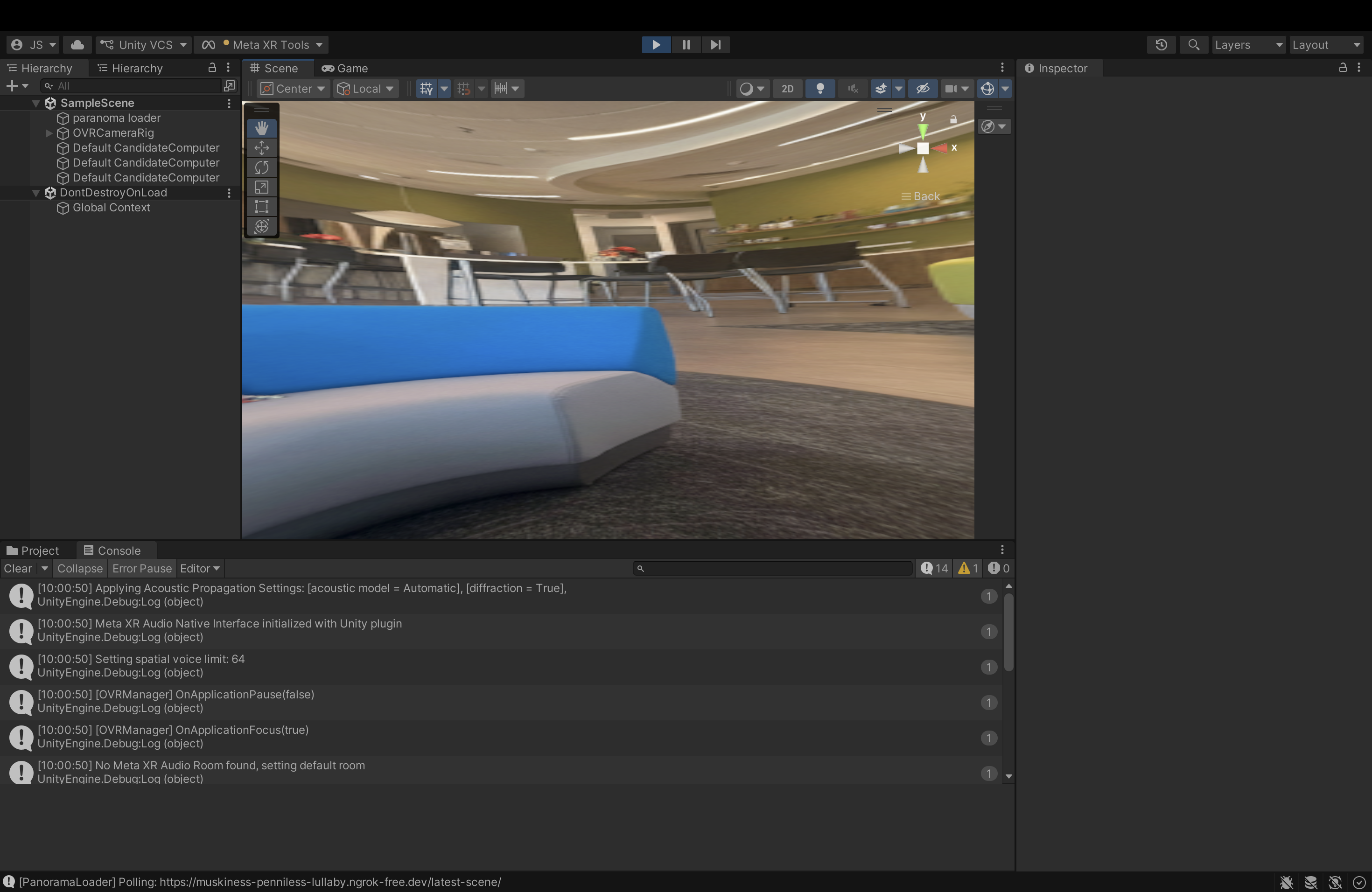
Task: Click the console vertical scrollbar
Action: (1008, 633)
